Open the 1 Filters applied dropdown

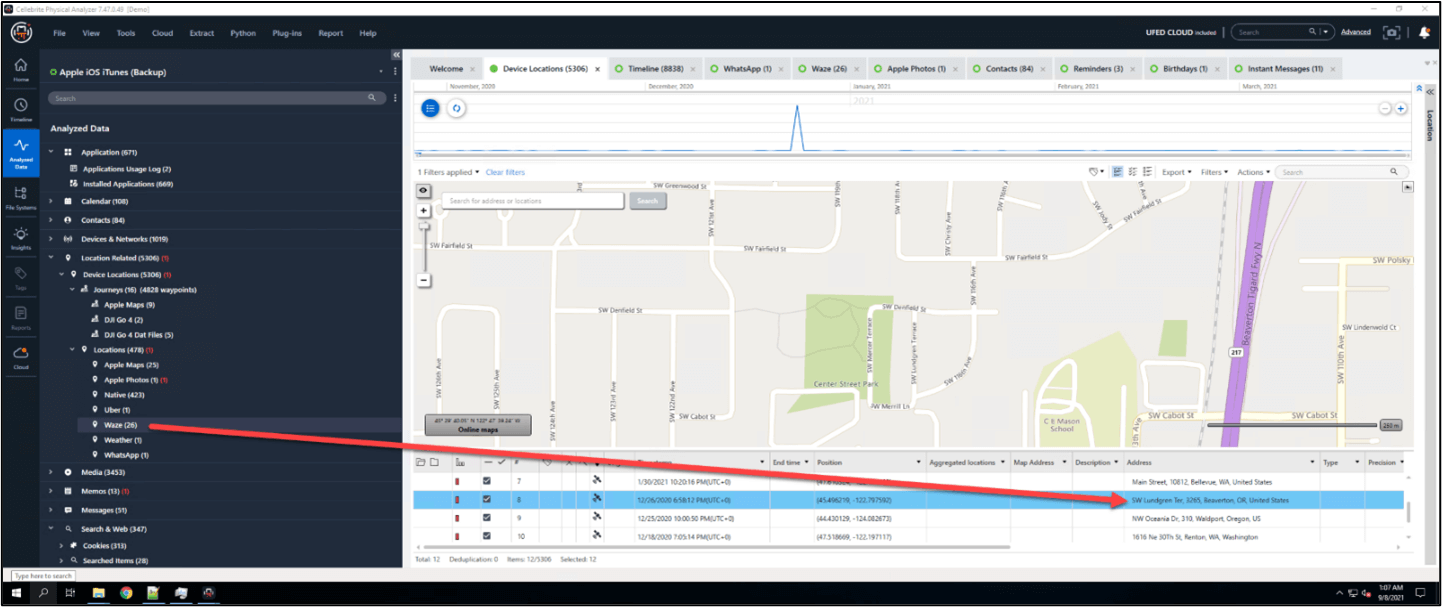(448, 172)
